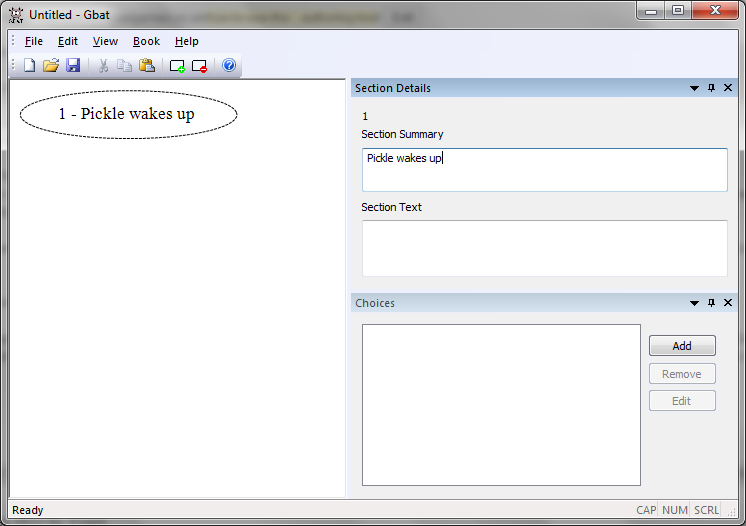
Task: Click the Add choice button
Action: point(682,346)
